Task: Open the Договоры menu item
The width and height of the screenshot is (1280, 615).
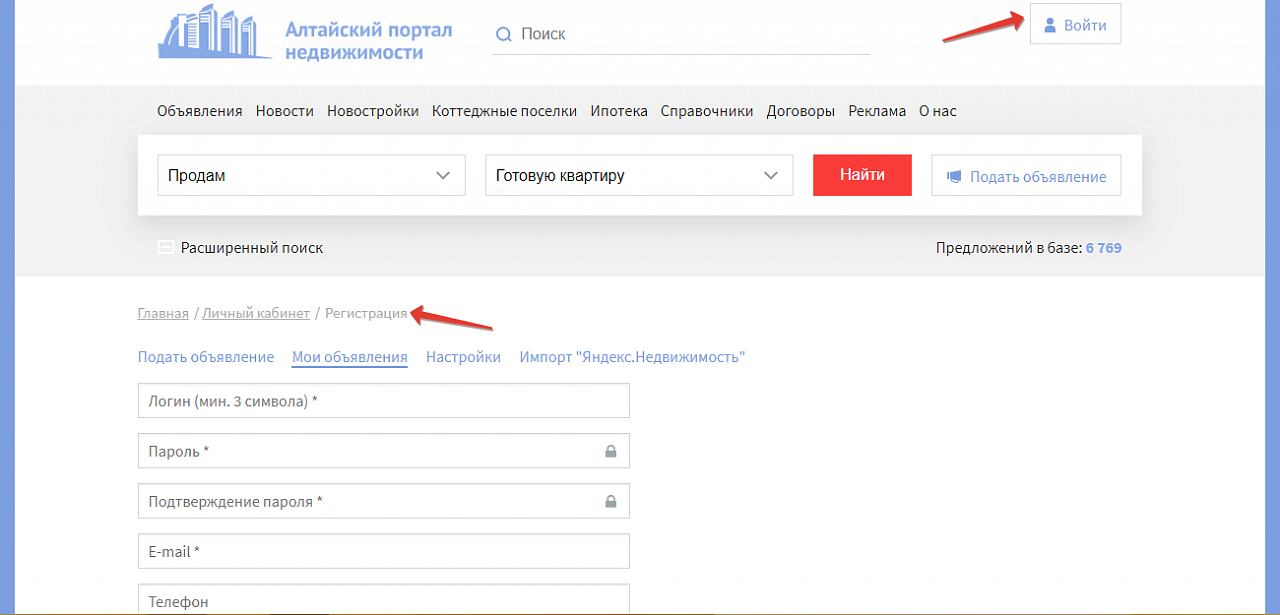Action: point(801,111)
